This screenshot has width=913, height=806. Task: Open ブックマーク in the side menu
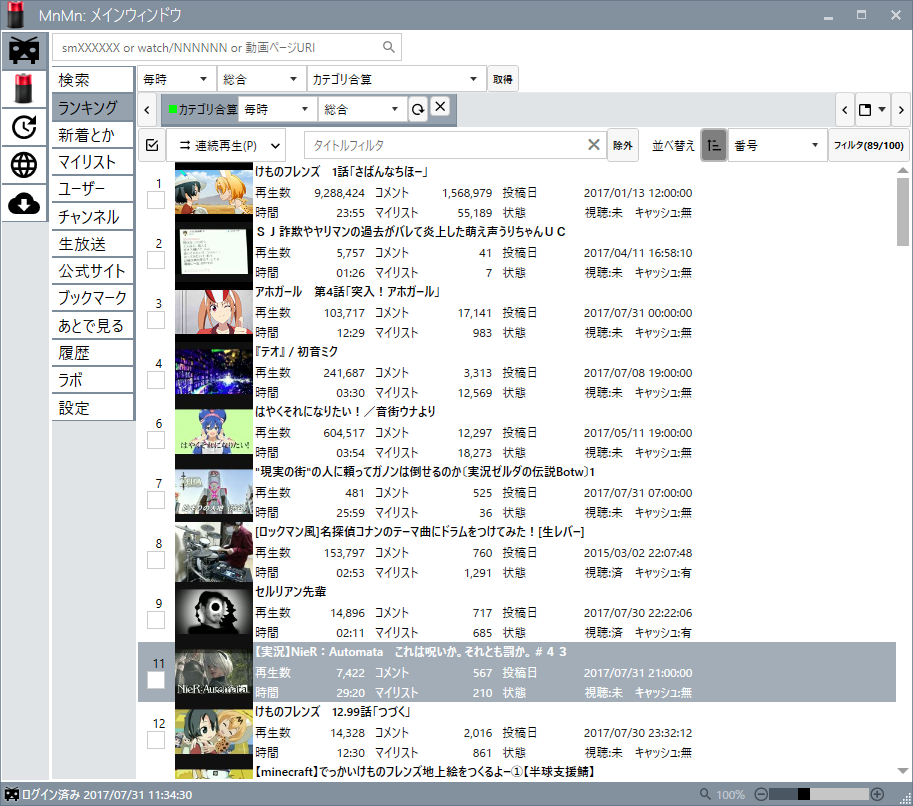[x=93, y=298]
